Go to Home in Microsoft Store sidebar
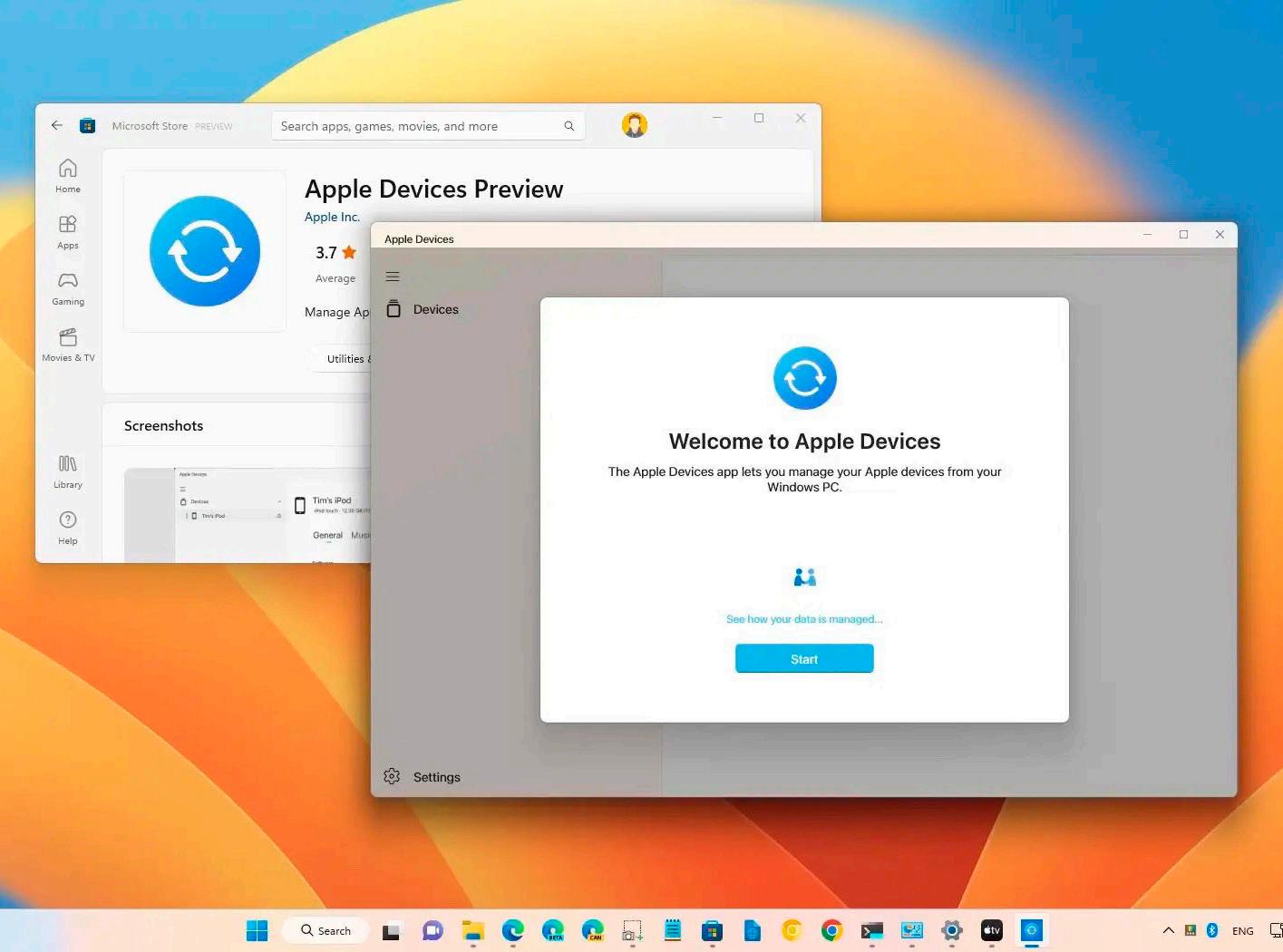Viewport: 1283px width, 952px height. (68, 176)
